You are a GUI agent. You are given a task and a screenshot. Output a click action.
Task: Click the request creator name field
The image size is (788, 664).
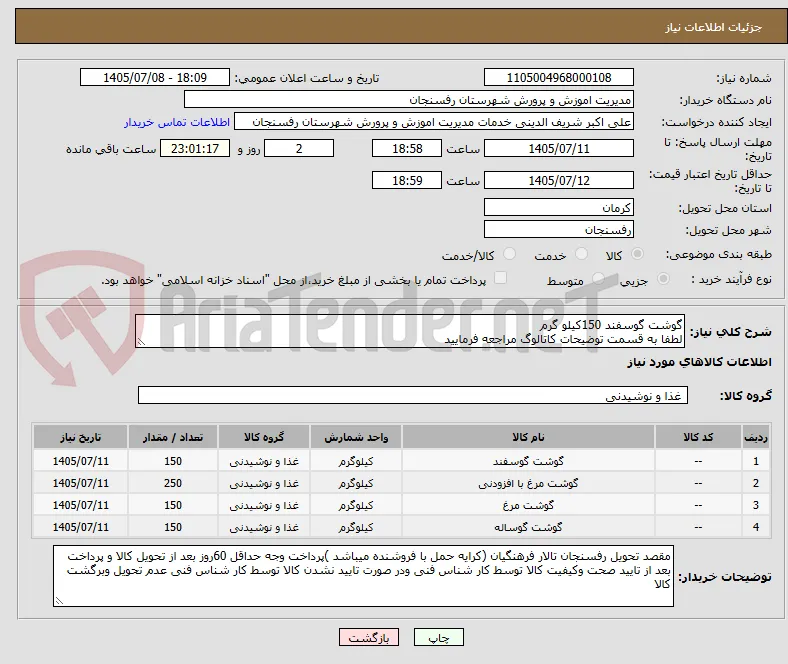pyautogui.click(x=434, y=122)
